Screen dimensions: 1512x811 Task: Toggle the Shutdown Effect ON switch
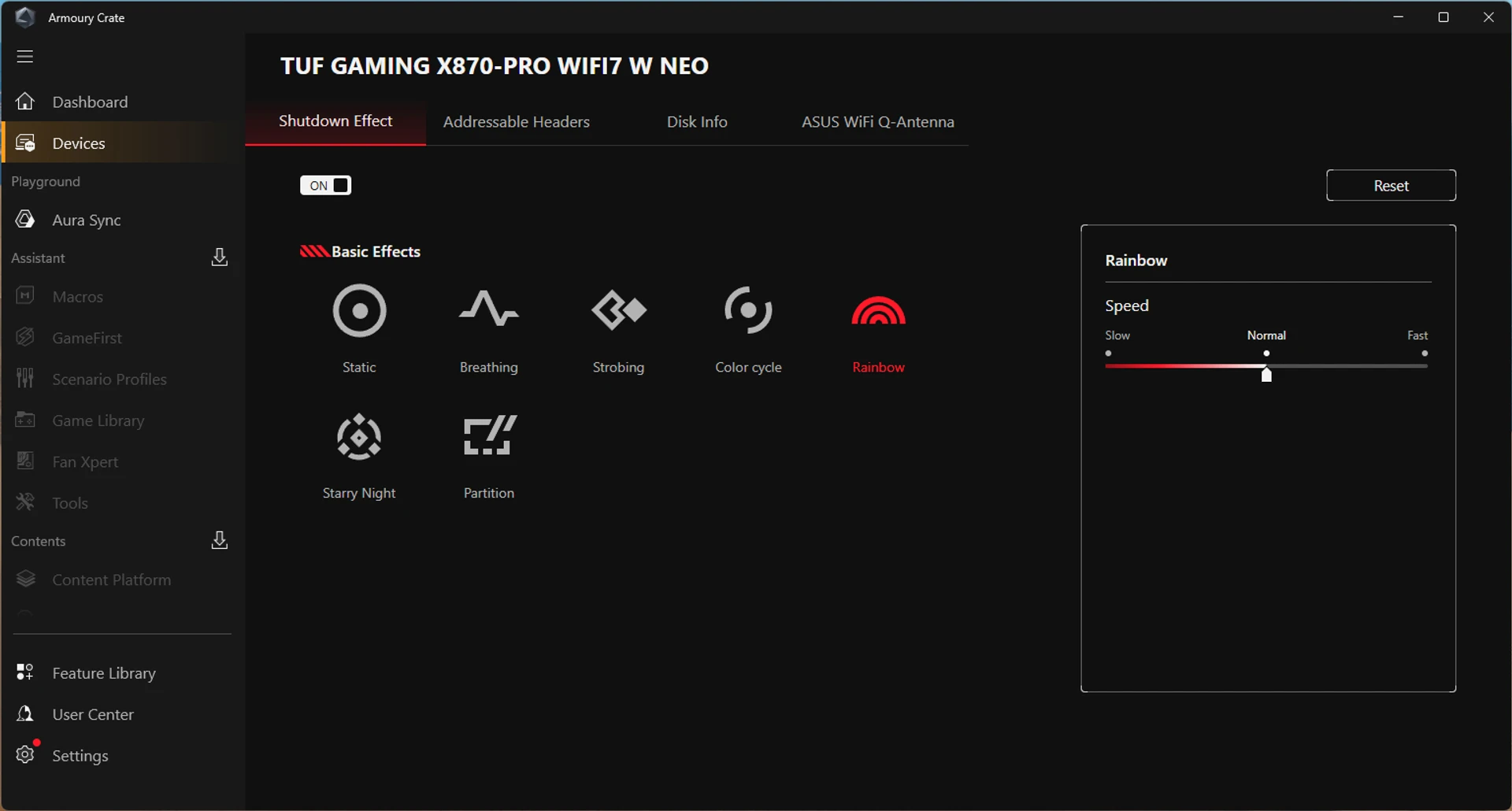(x=325, y=185)
